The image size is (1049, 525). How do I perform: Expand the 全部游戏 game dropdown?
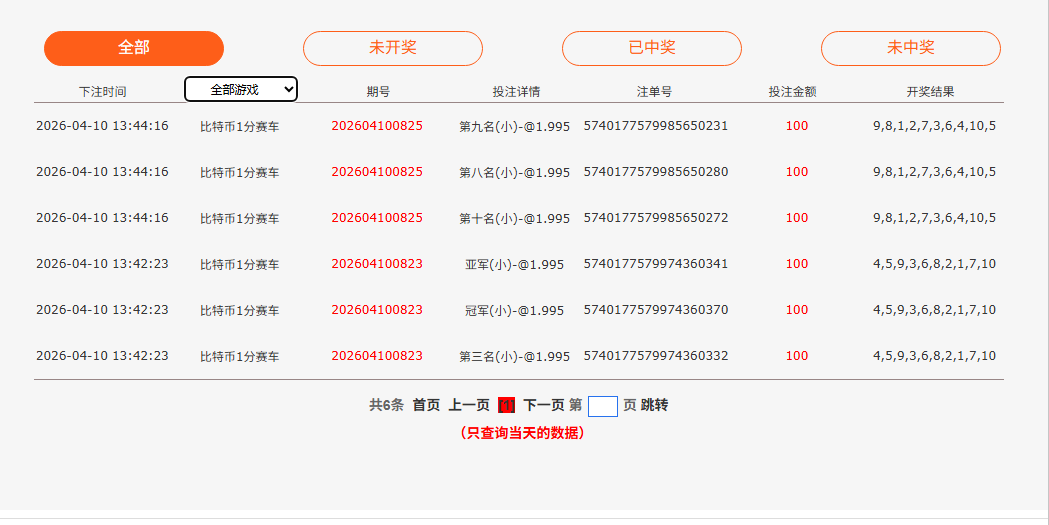[241, 89]
